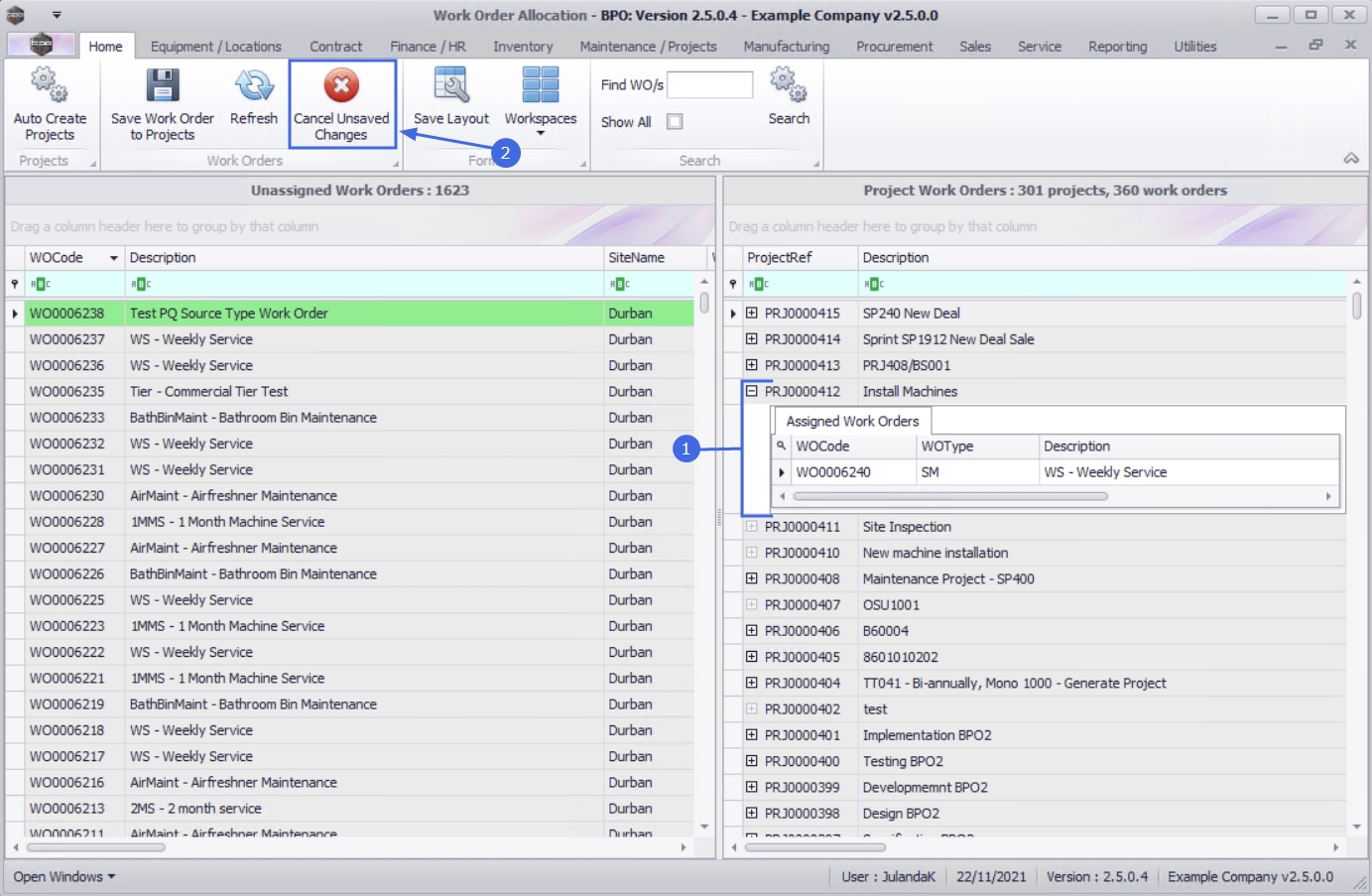Viewport: 1372px width, 896px height.
Task: Open the WOCode column filter dropdown arrow
Action: (114, 258)
